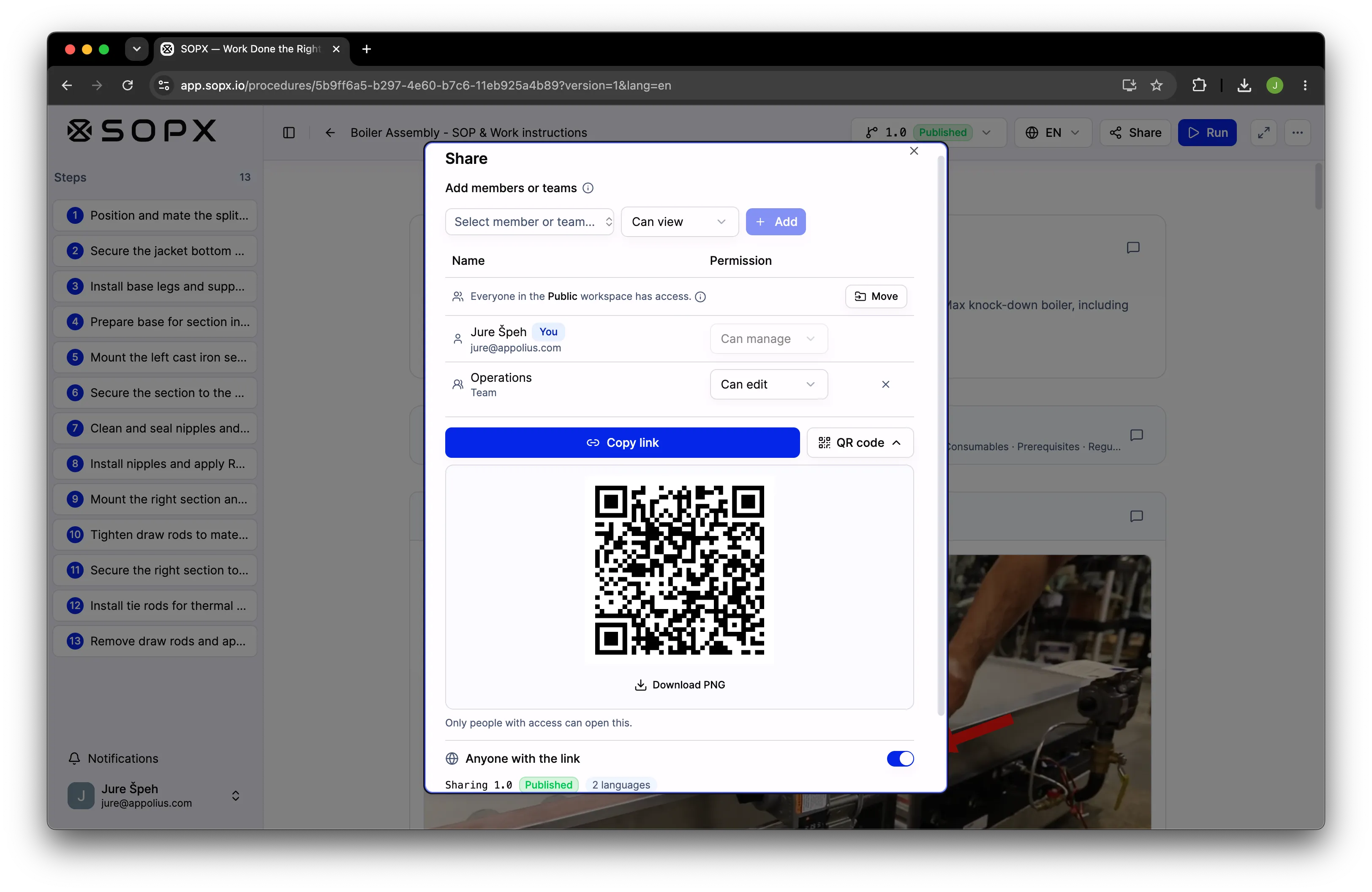Collapse the QR code section
The height and width of the screenshot is (892, 1372).
[860, 443]
